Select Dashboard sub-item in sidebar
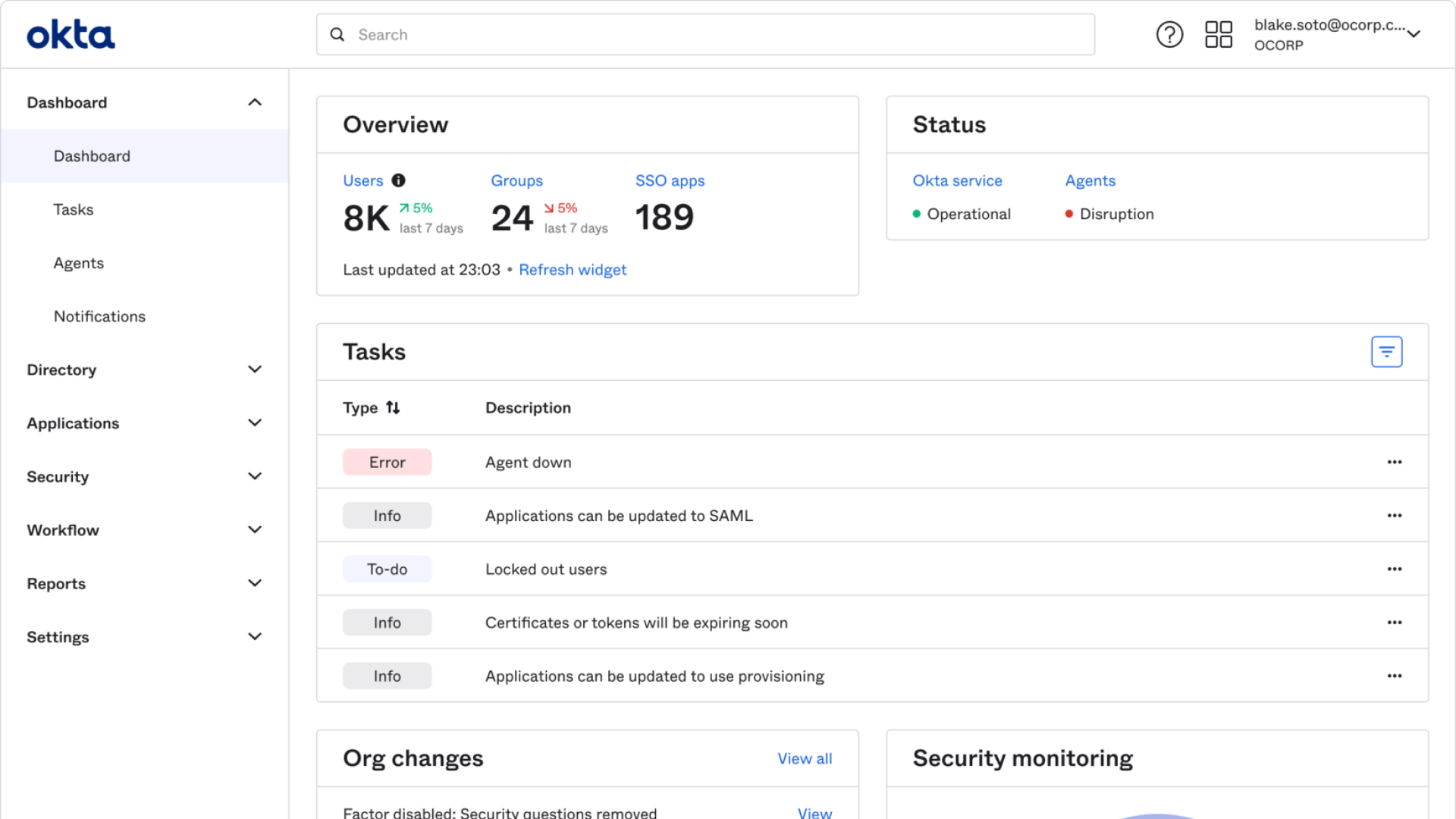 click(x=144, y=156)
